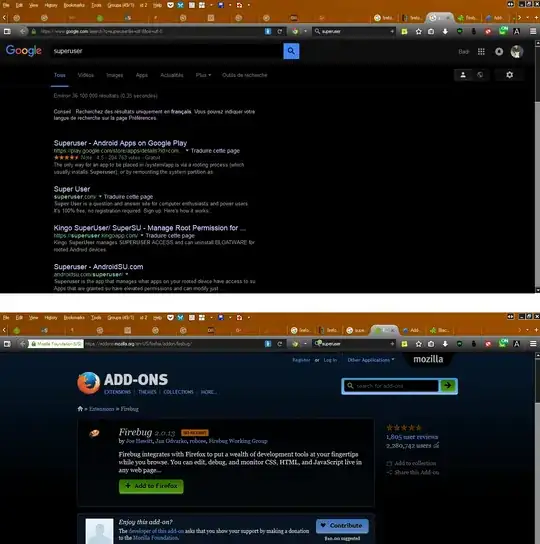Open downloads arrow in bottom Firebug window
The height and width of the screenshot is (544, 540).
point(445,344)
